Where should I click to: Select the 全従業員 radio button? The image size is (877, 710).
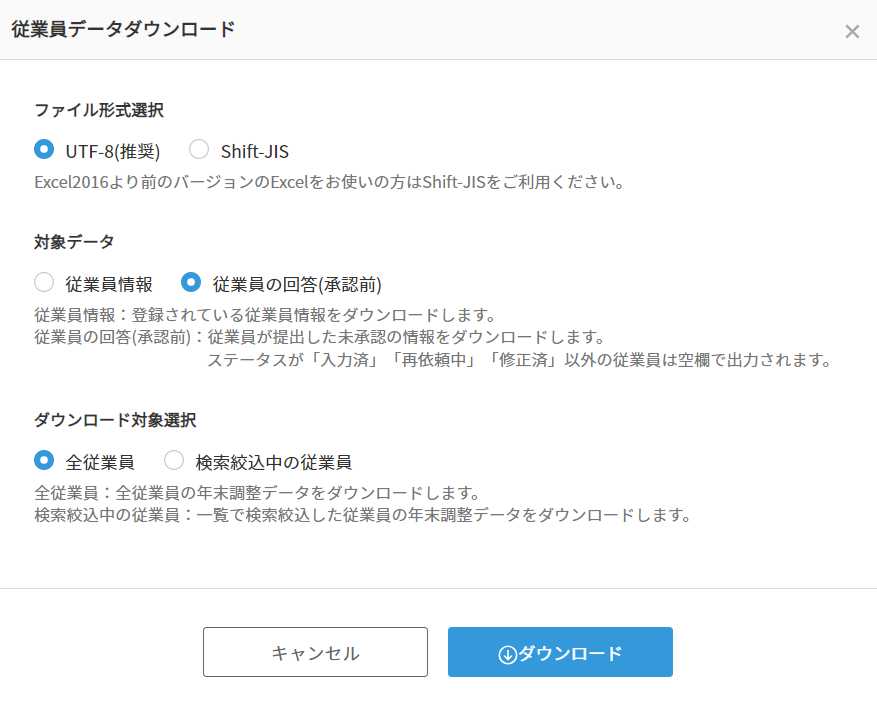click(44, 460)
